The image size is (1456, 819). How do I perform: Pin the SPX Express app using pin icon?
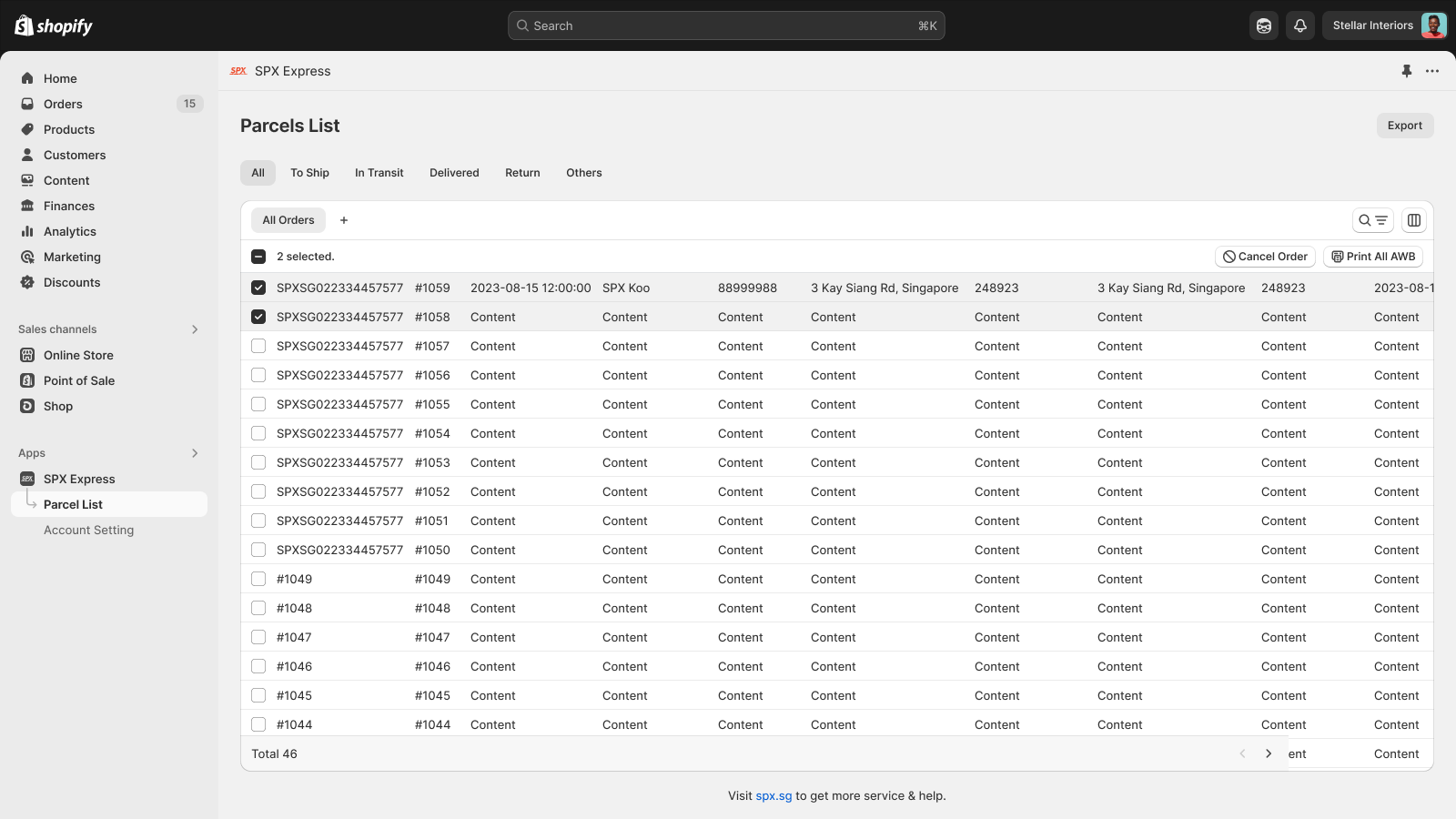click(x=1406, y=70)
